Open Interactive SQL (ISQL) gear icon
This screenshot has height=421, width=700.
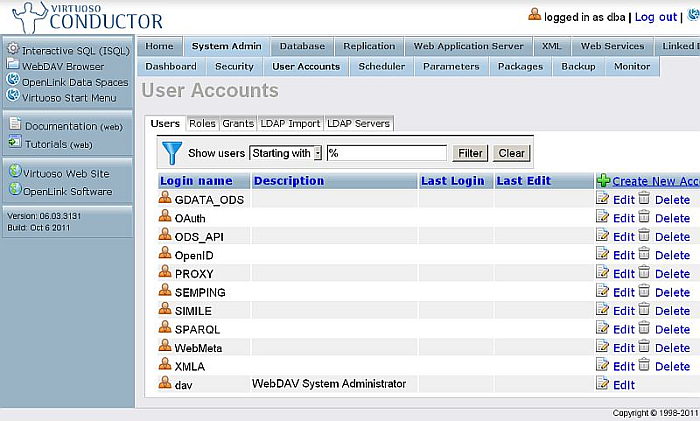[x=13, y=48]
